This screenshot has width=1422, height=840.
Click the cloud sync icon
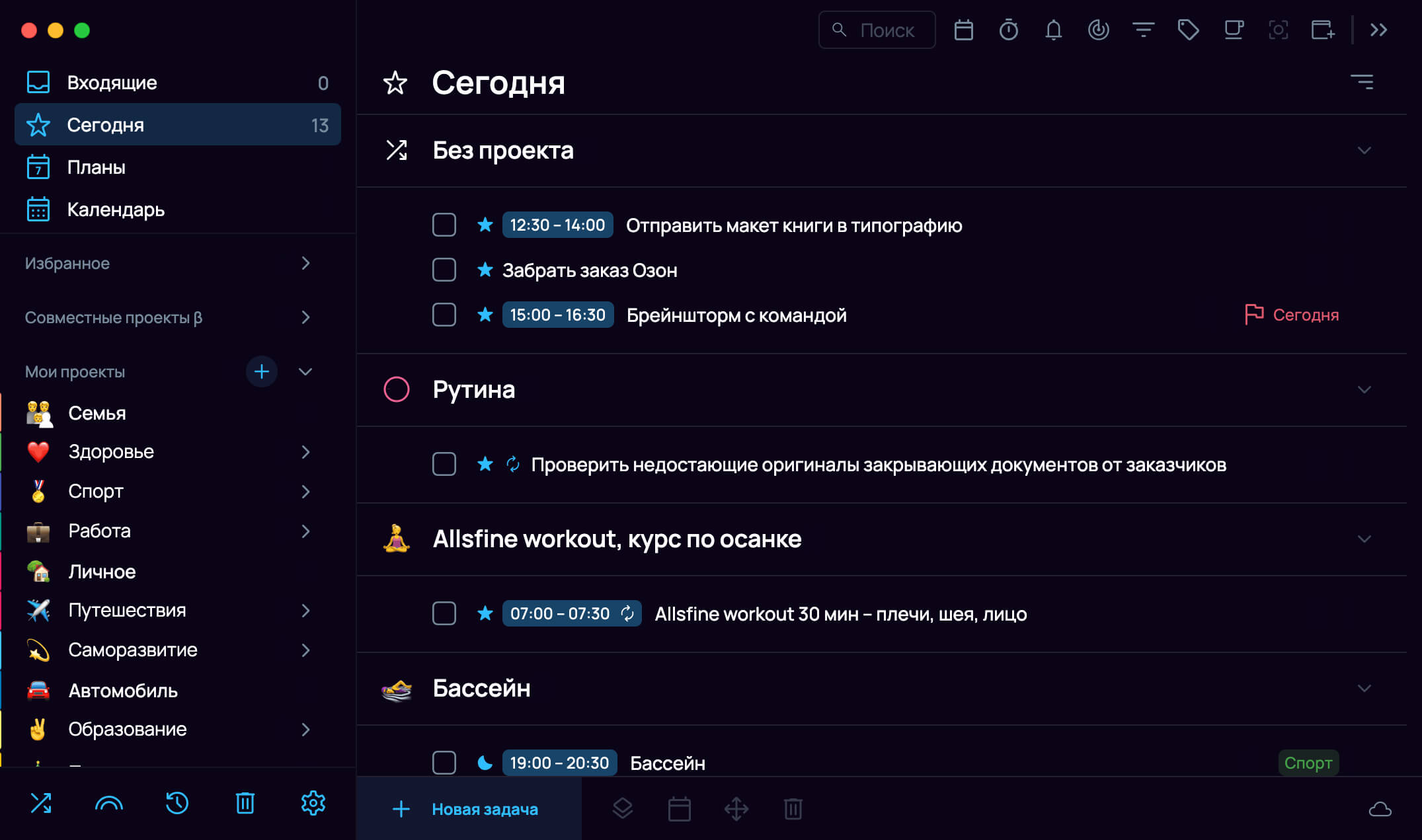(1380, 809)
